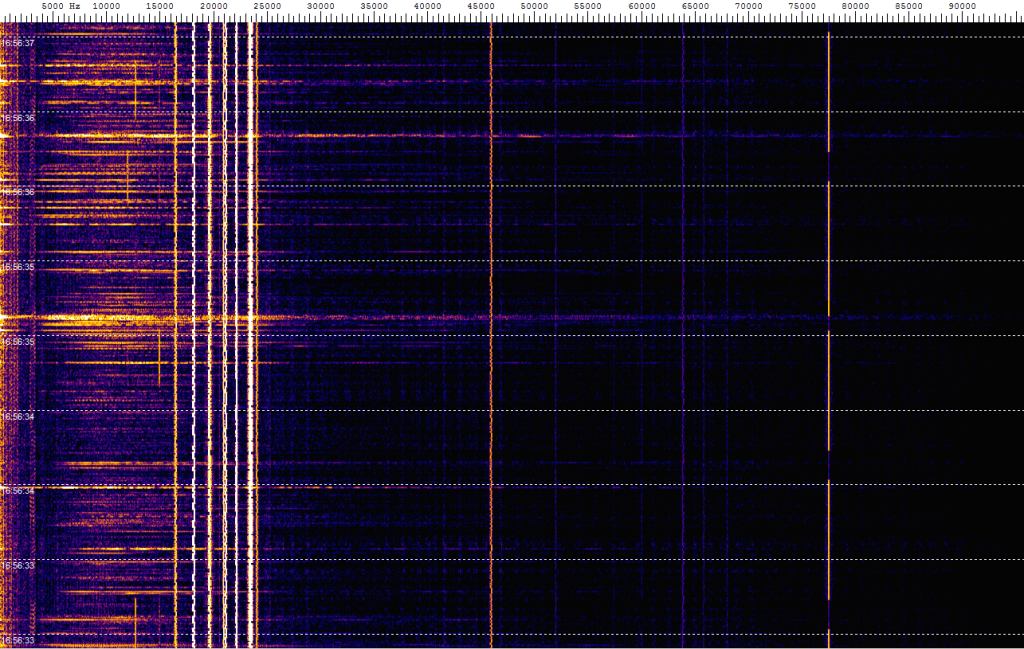
Task: Select the 45000 frequency ruler label
Action: tap(481, 6)
